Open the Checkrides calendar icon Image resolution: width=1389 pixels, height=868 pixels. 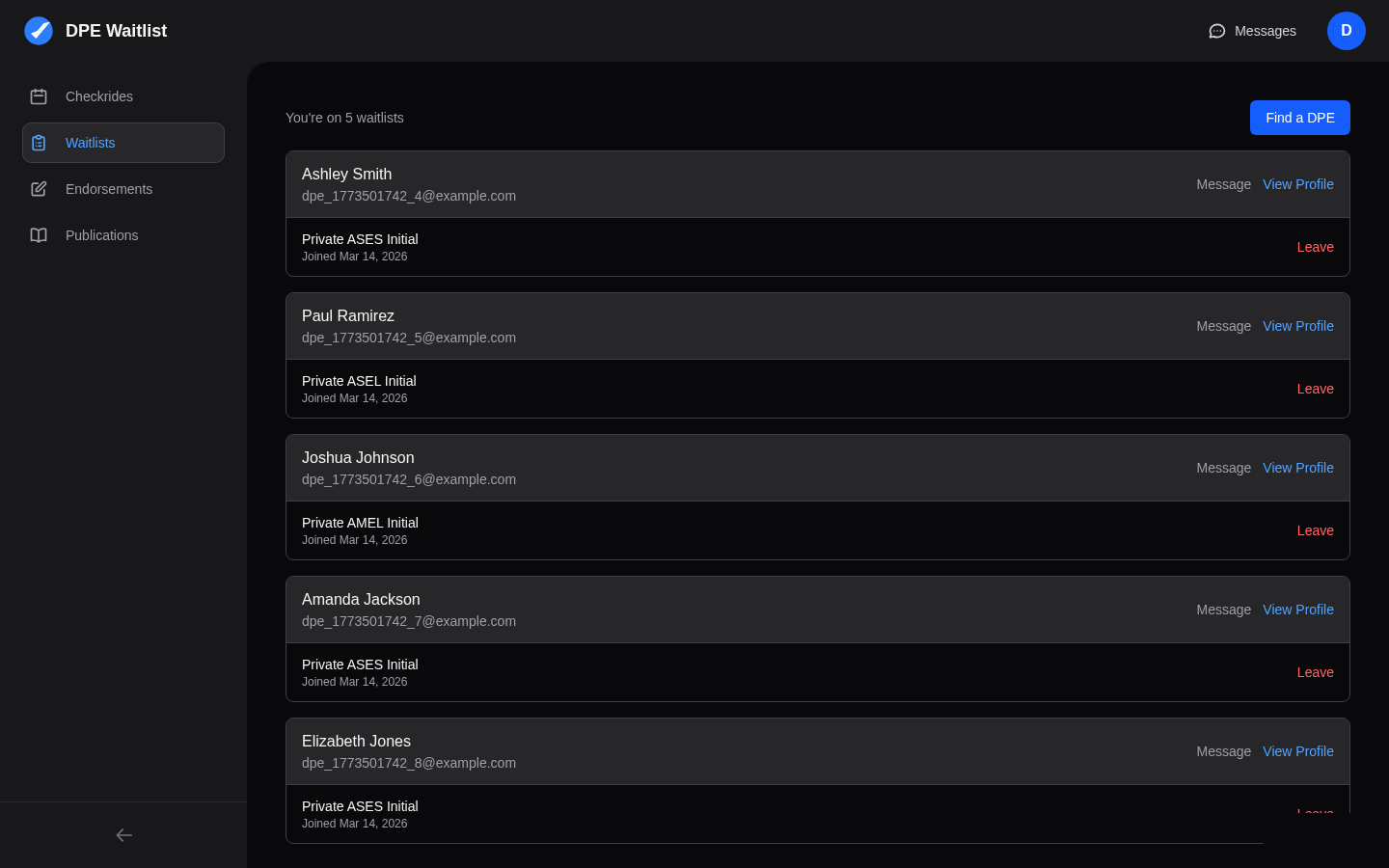point(39,96)
